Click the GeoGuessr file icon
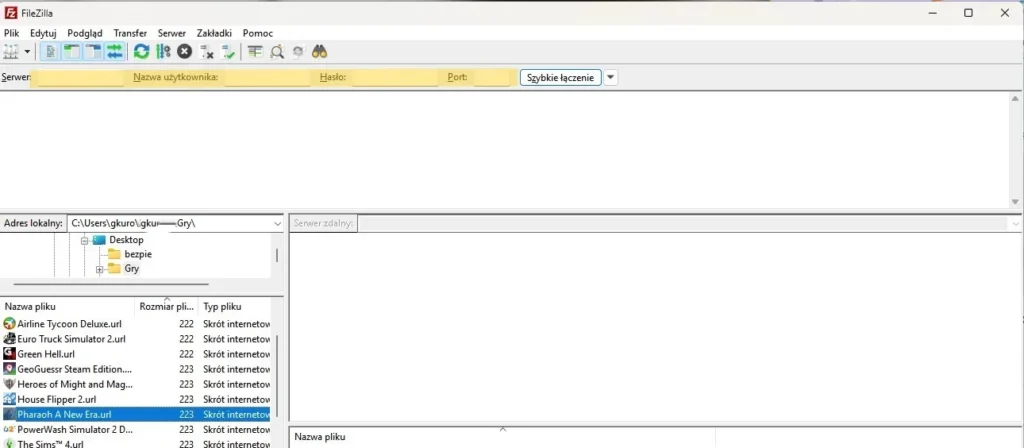1024x448 pixels. click(9, 369)
